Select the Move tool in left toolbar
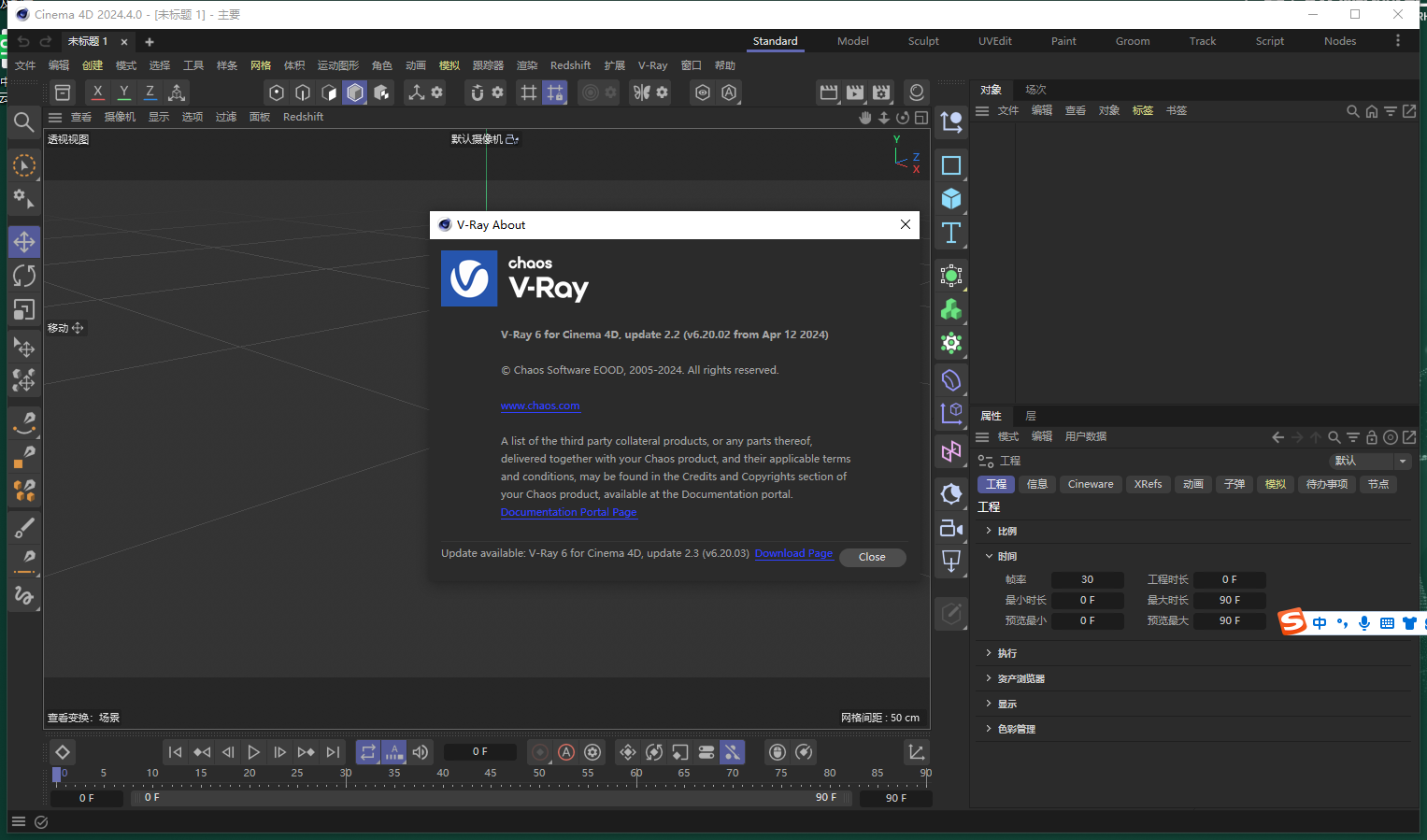This screenshot has width=1427, height=840. [x=24, y=242]
